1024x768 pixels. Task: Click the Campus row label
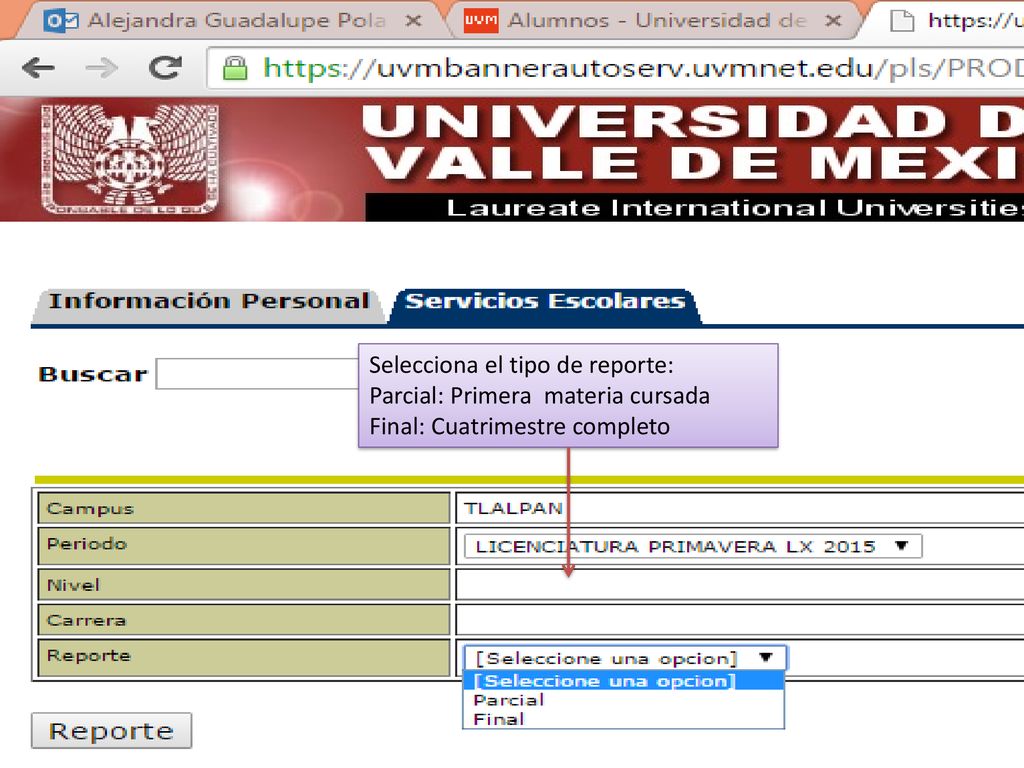tap(244, 508)
